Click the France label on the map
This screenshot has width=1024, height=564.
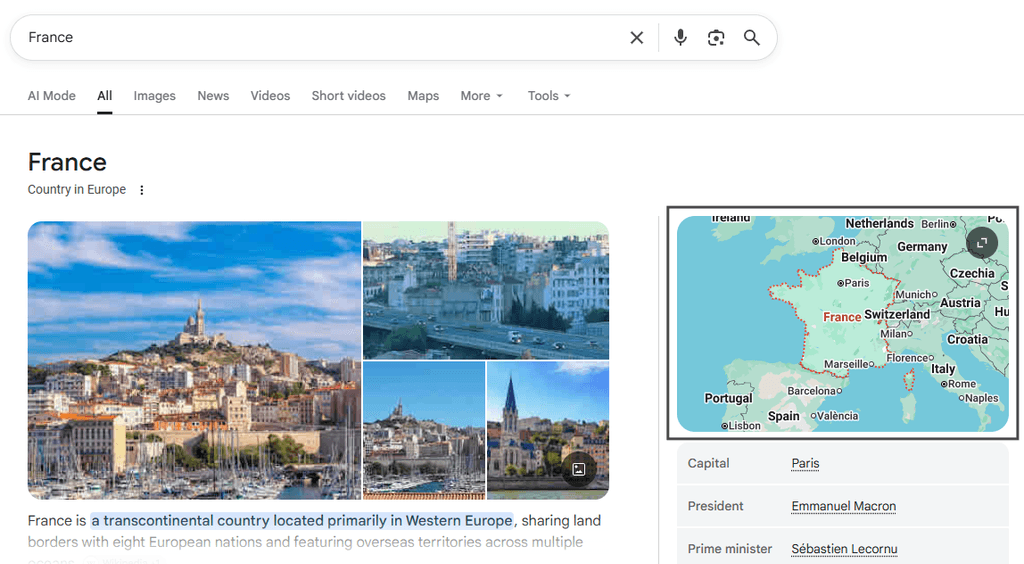tap(842, 317)
